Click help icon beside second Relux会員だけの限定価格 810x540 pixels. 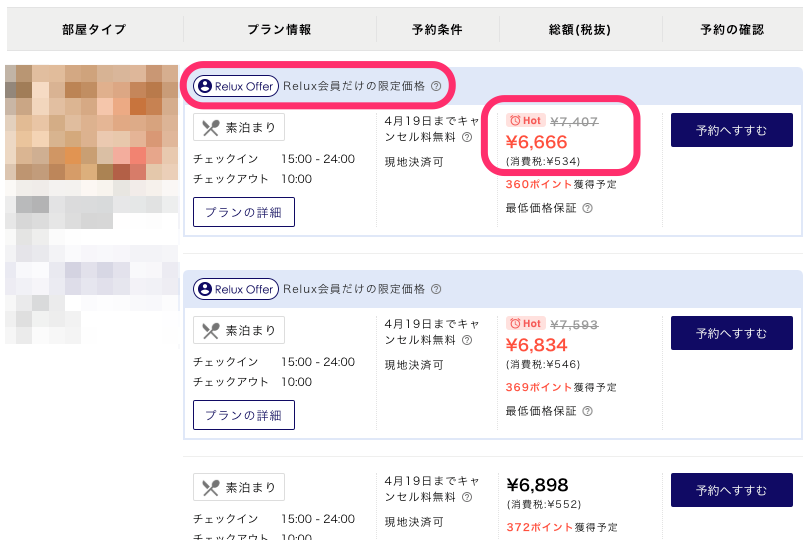(436, 289)
